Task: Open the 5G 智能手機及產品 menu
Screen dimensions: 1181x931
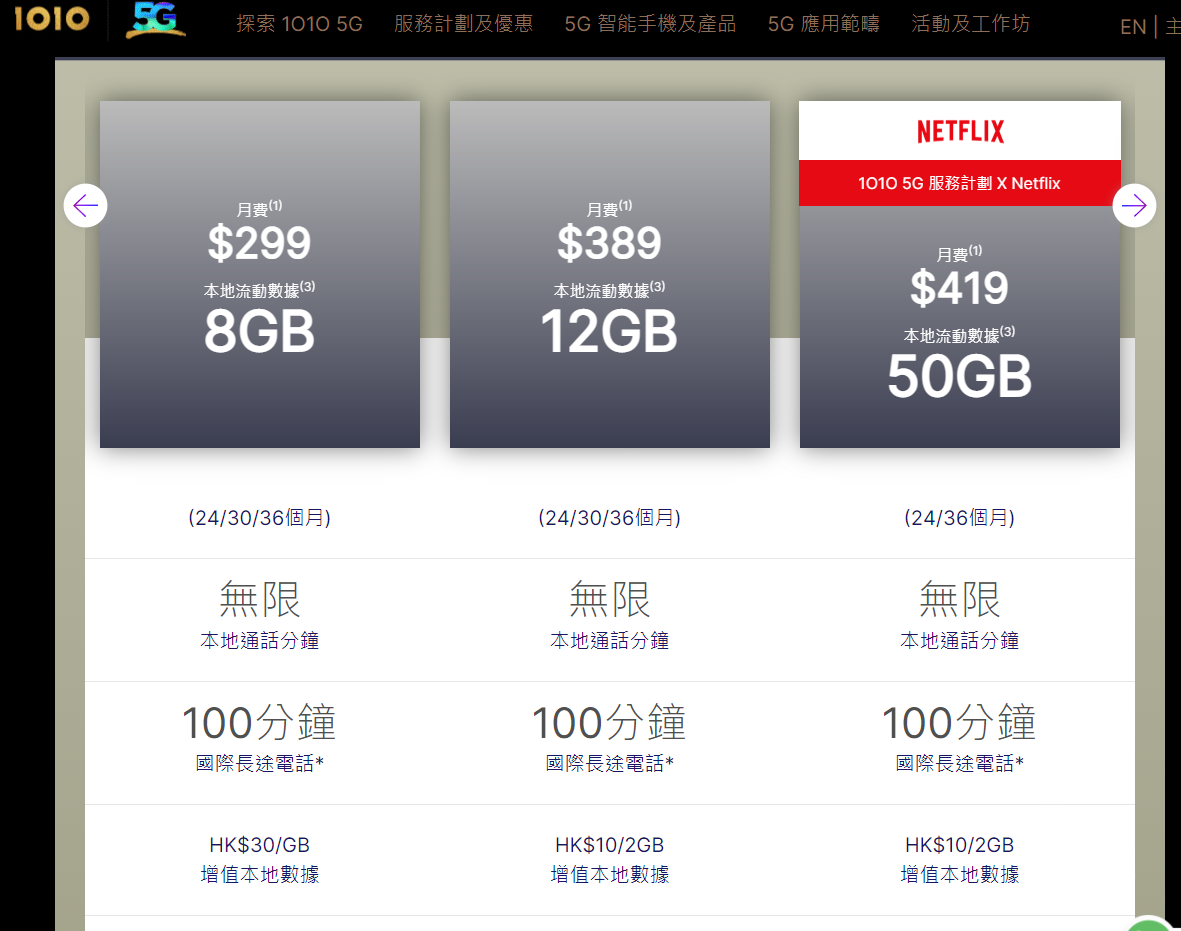Action: pos(650,24)
